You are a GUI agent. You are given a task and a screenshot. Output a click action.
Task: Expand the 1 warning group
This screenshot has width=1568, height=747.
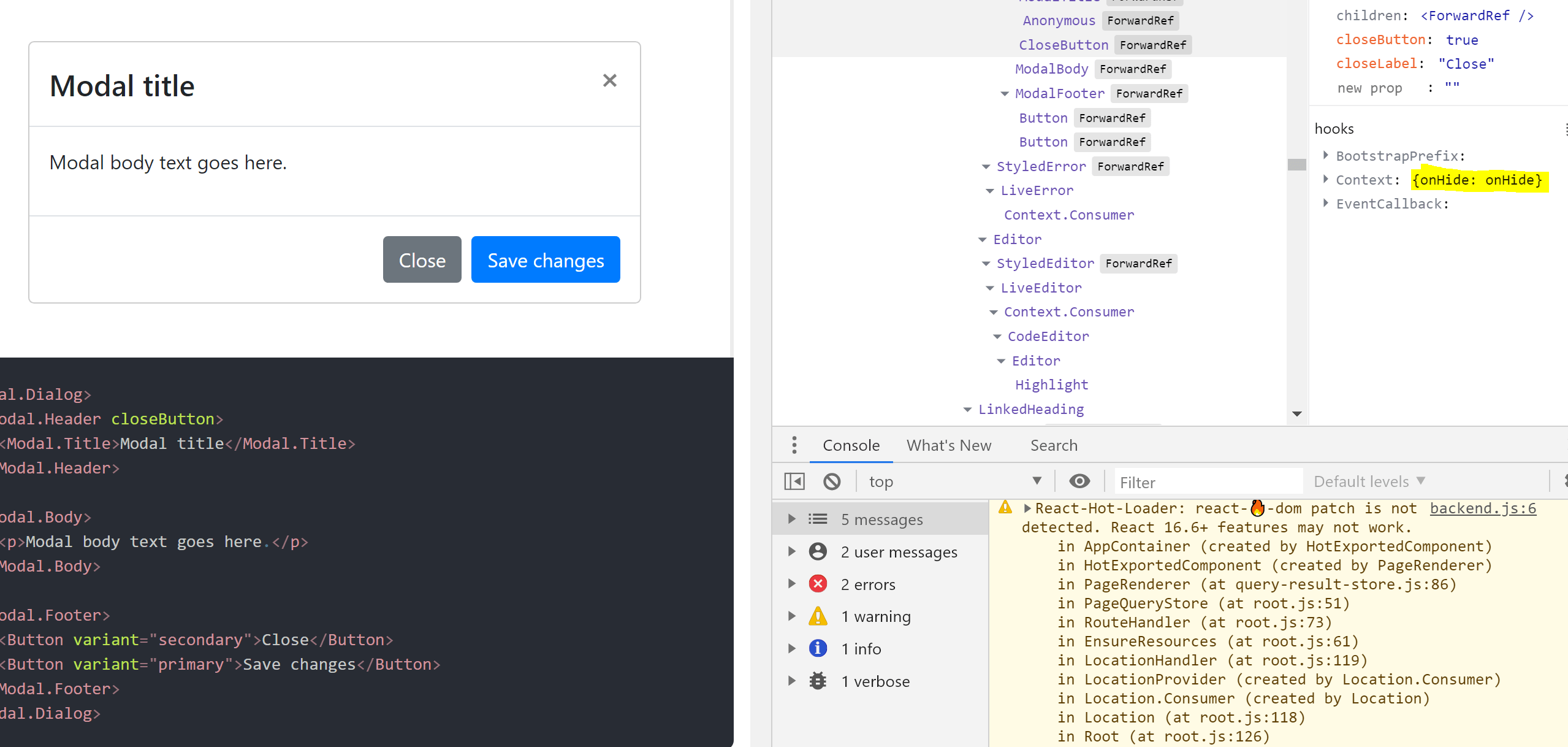(791, 616)
